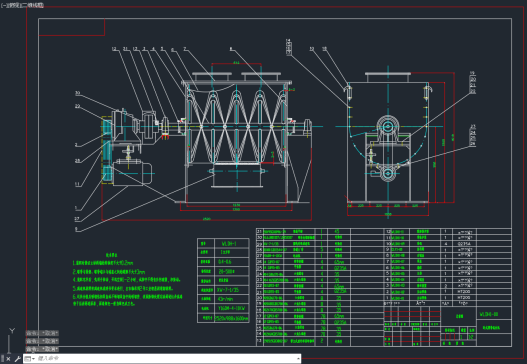Select the VLDH-00 drawing number in title block
Viewport: 527px width, 364px height.
click(489, 314)
